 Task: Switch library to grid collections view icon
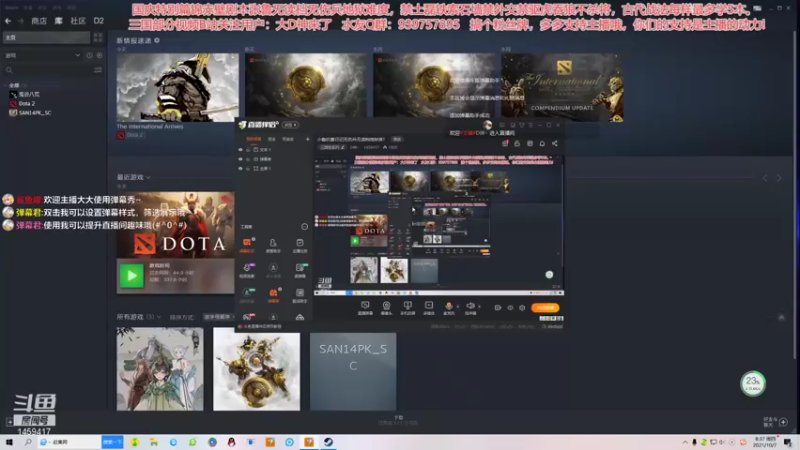[x=98, y=37]
